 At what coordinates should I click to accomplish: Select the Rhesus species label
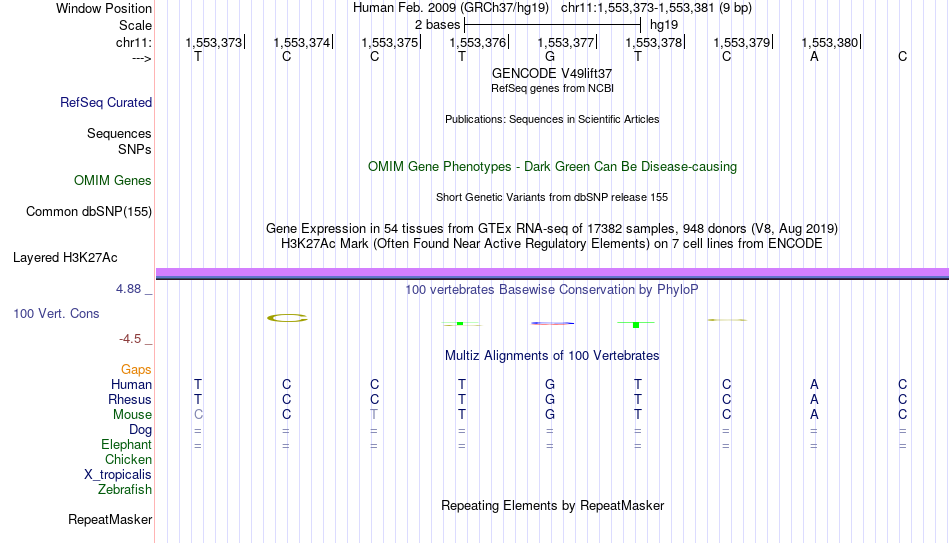click(x=130, y=399)
